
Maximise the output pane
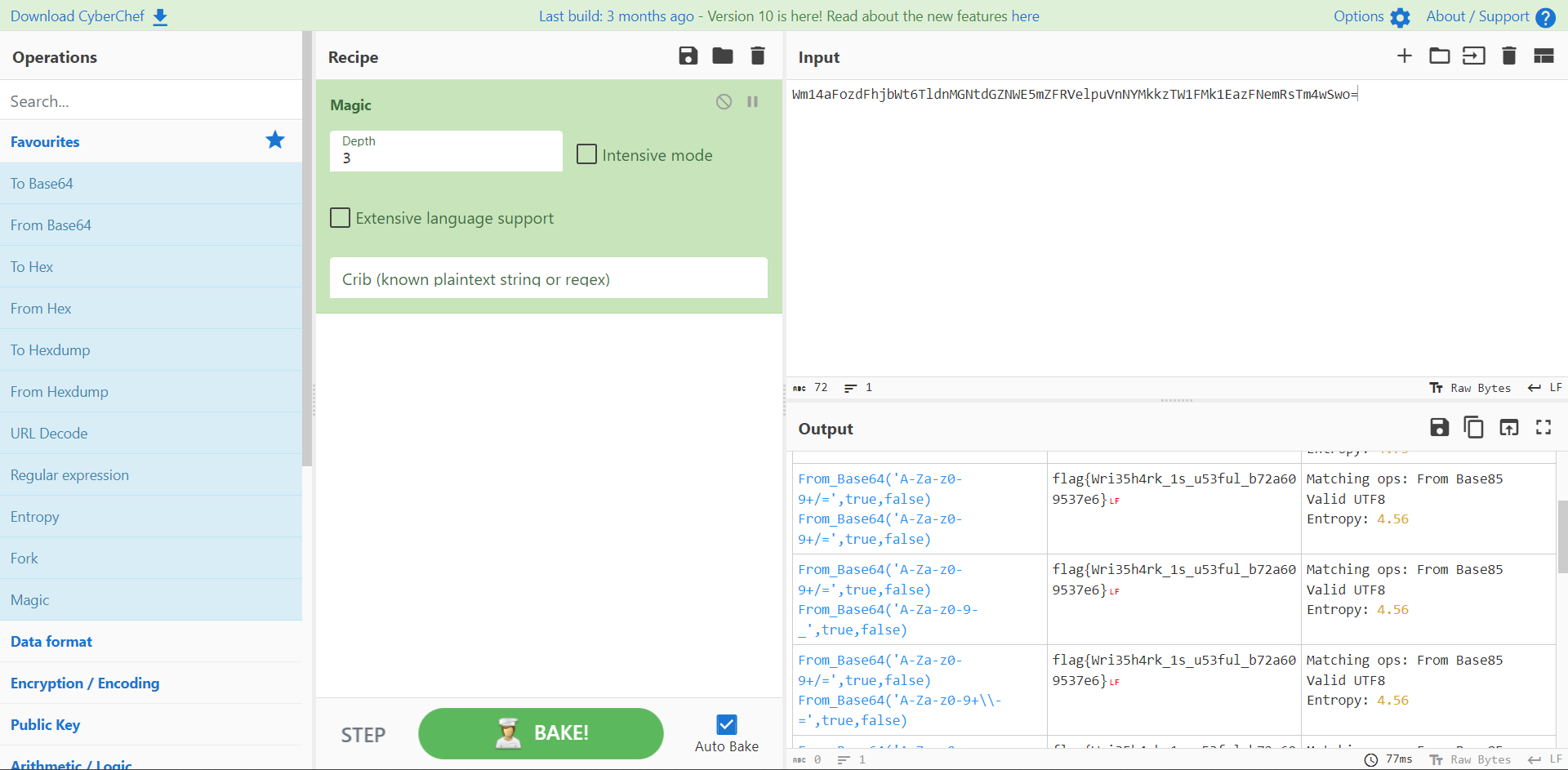click(x=1543, y=427)
